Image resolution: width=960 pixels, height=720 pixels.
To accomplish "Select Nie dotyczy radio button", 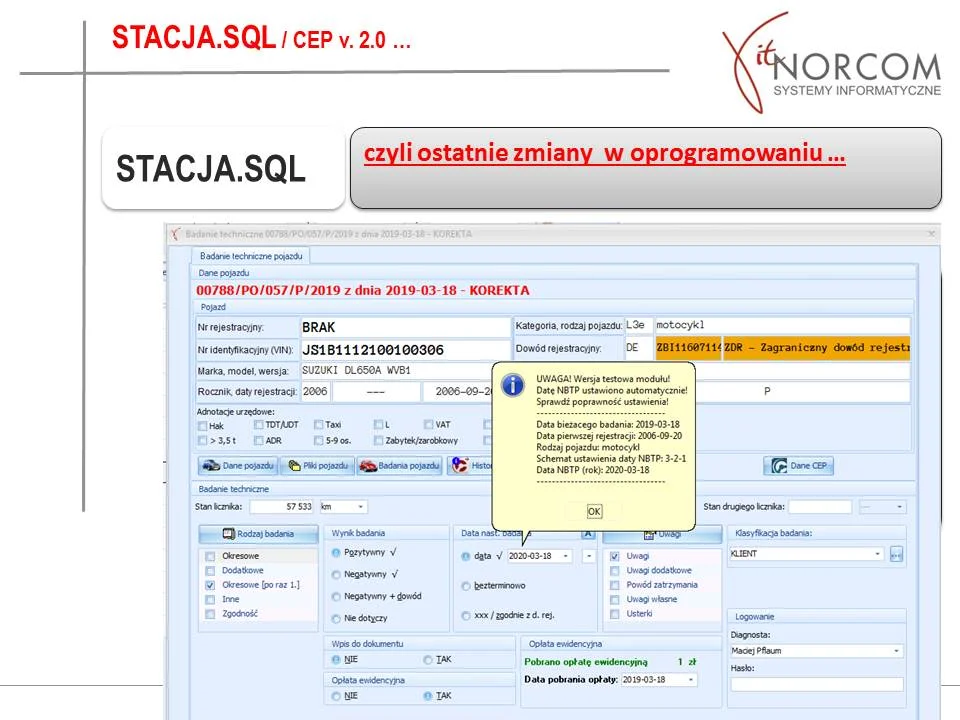I will 336,619.
